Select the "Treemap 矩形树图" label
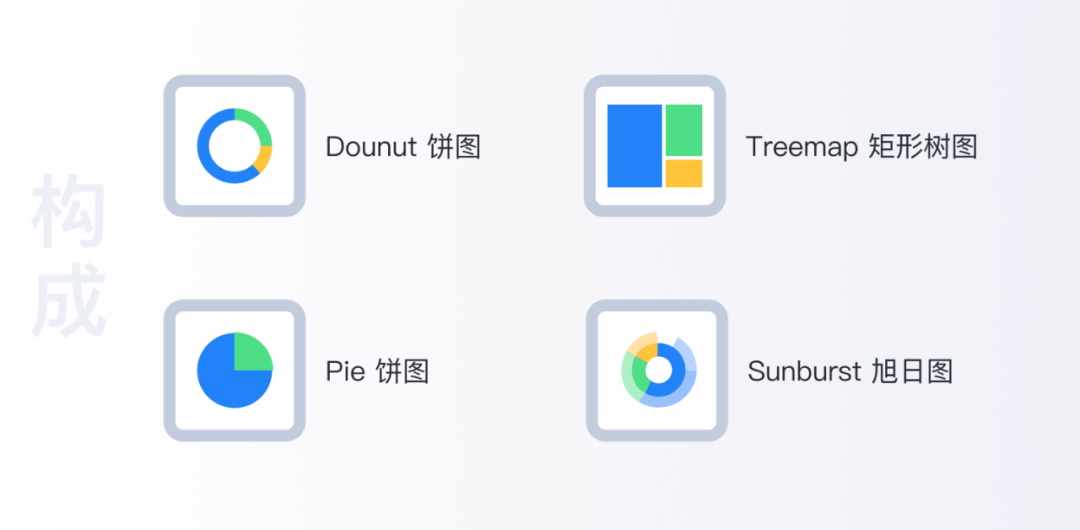1080x530 pixels. 862,147
